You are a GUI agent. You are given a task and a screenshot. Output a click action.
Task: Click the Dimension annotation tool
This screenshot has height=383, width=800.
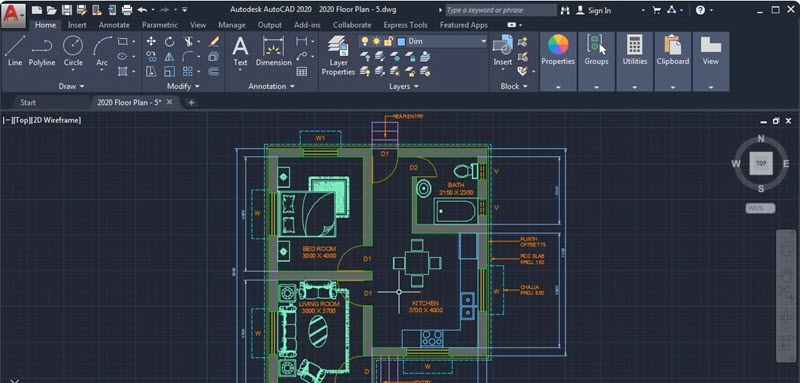pyautogui.click(x=273, y=51)
